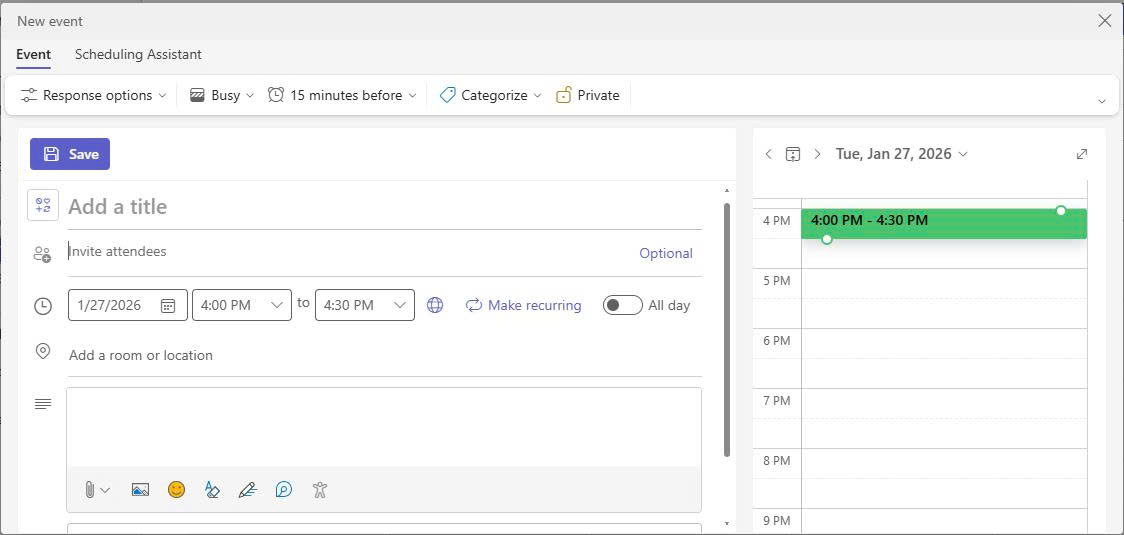Open the start time 4:00 PM dropdown

point(241,305)
